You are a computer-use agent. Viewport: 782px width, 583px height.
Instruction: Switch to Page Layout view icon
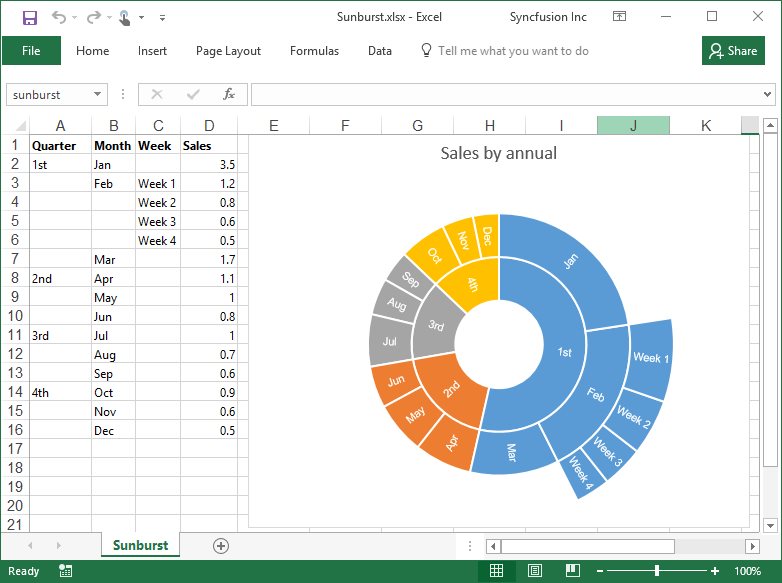tap(535, 571)
